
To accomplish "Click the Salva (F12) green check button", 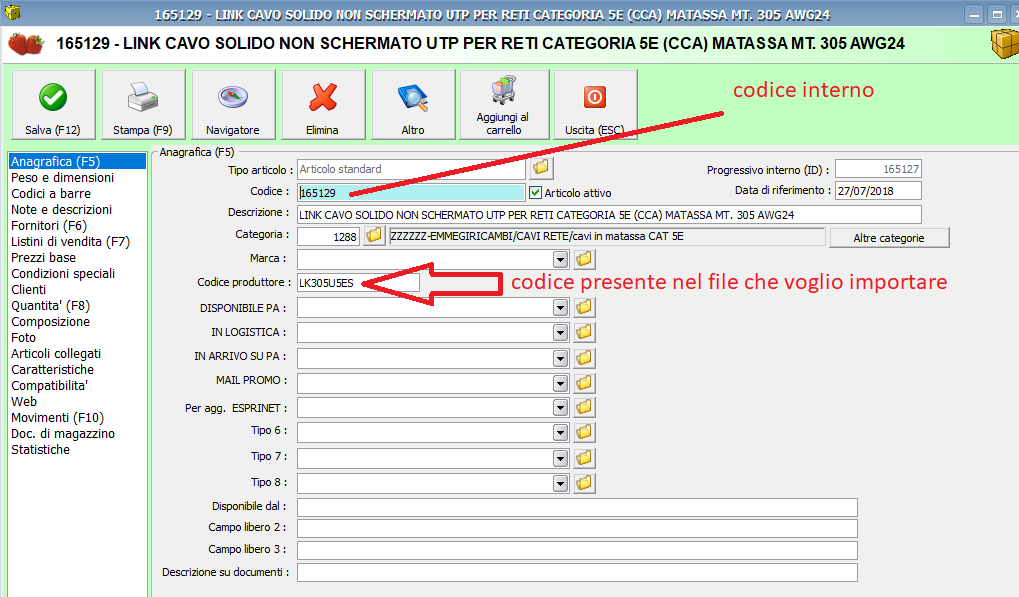I will pos(53,105).
